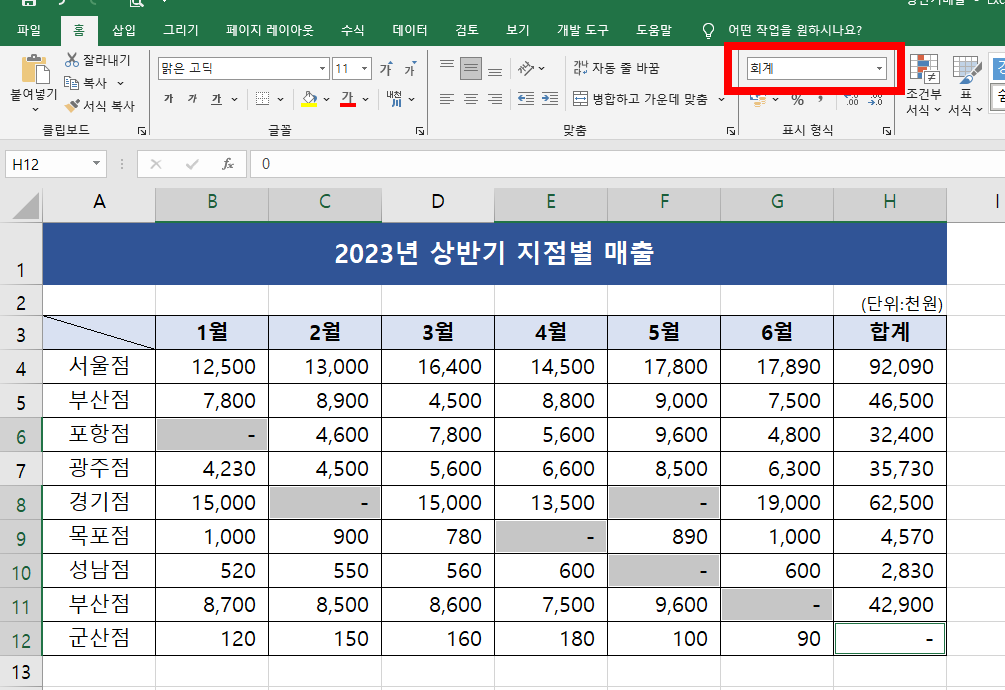Open the fill color palette arrow
This screenshot has width=1005, height=690.
point(326,99)
